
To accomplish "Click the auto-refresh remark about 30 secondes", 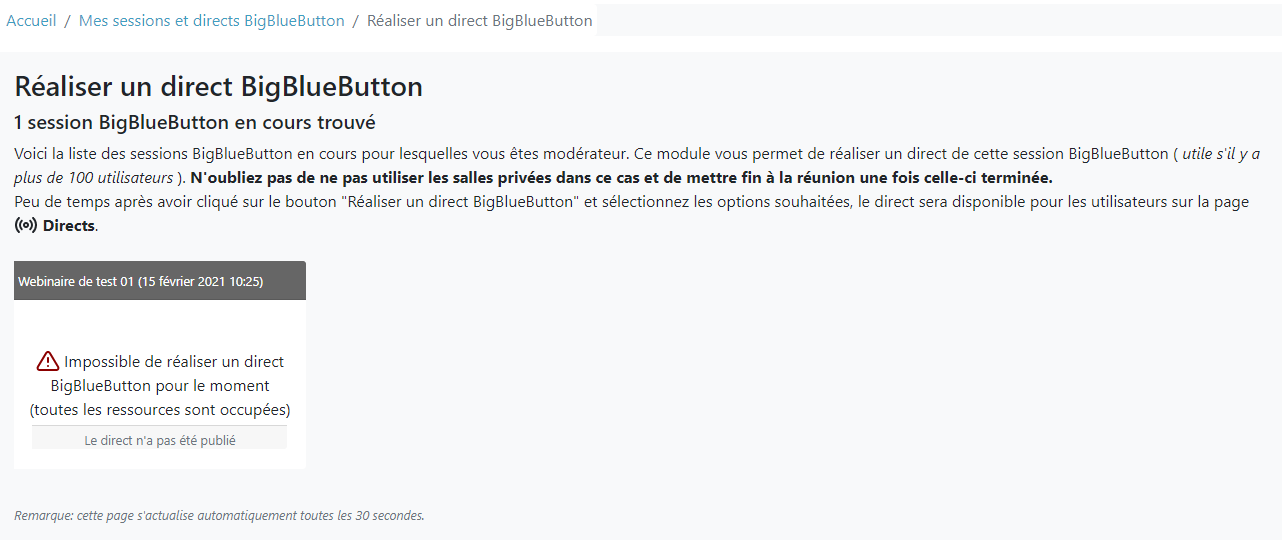I will pos(219,516).
